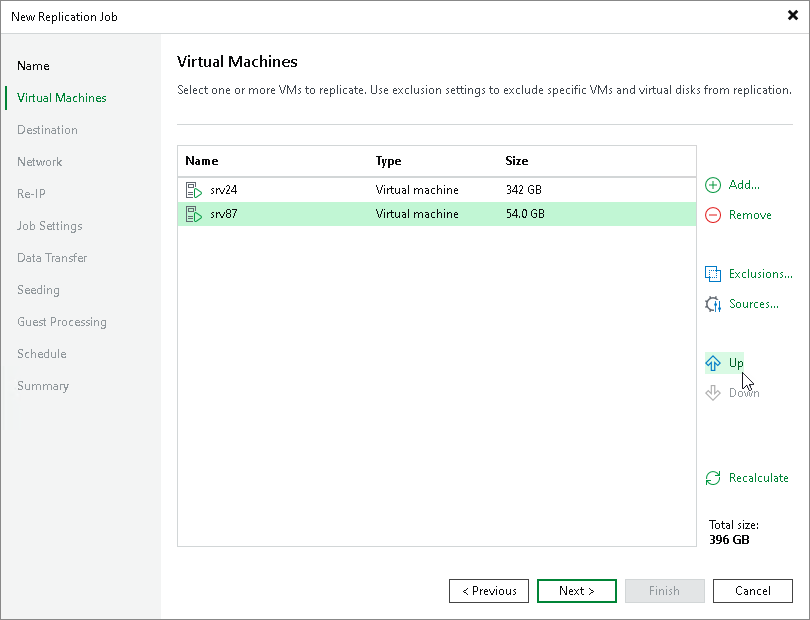The width and height of the screenshot is (810, 620).
Task: Open the Schedule wizard step
Action: 41,354
